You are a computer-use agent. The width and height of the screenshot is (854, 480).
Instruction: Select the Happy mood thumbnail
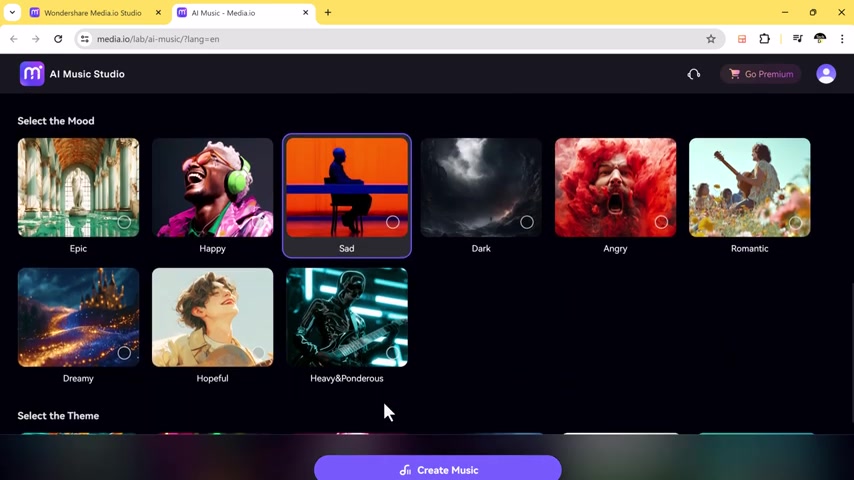pos(212,187)
